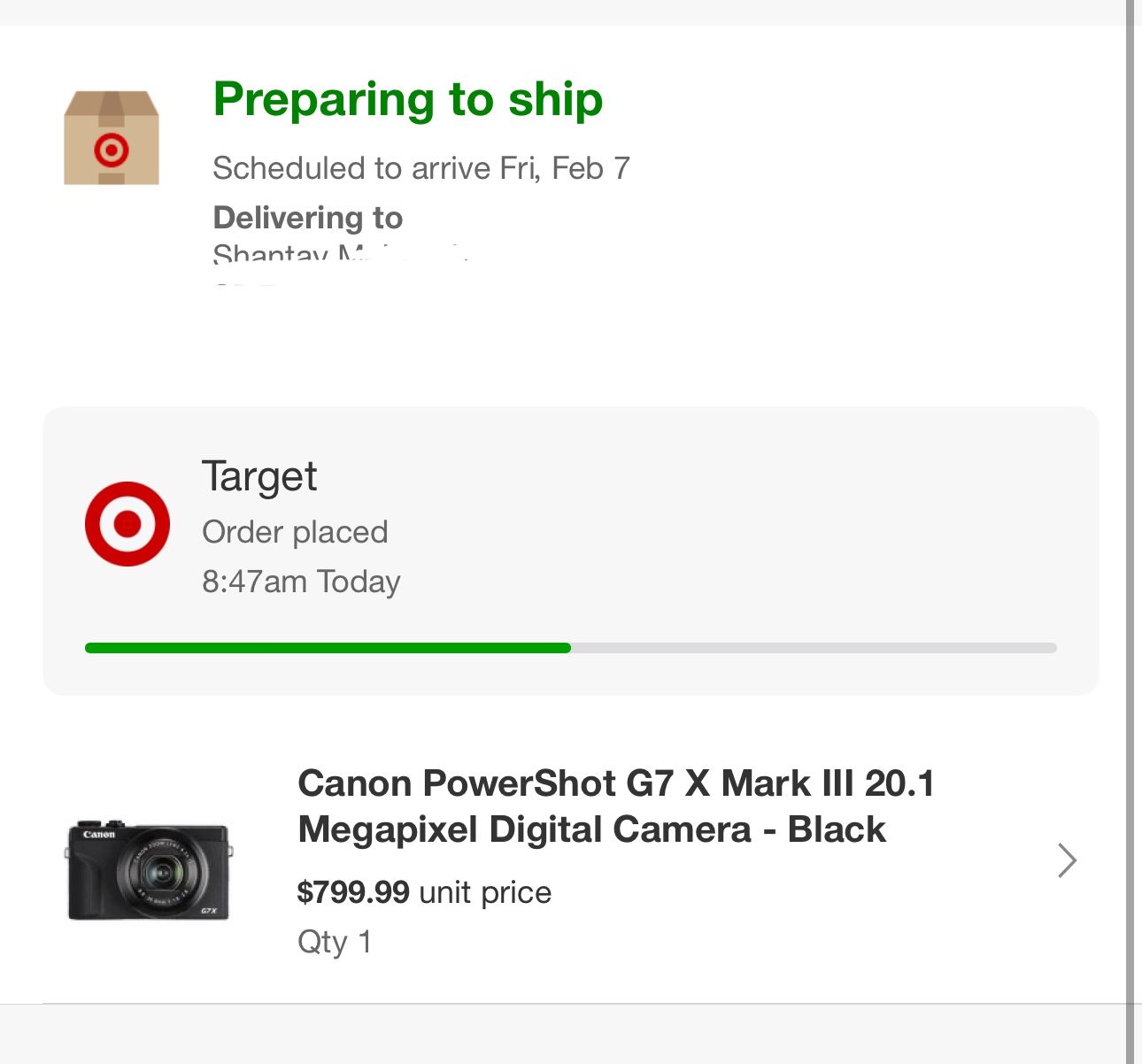Click the 'Target' seller name text
Viewport: 1142px width, 1064px height.
click(x=259, y=477)
